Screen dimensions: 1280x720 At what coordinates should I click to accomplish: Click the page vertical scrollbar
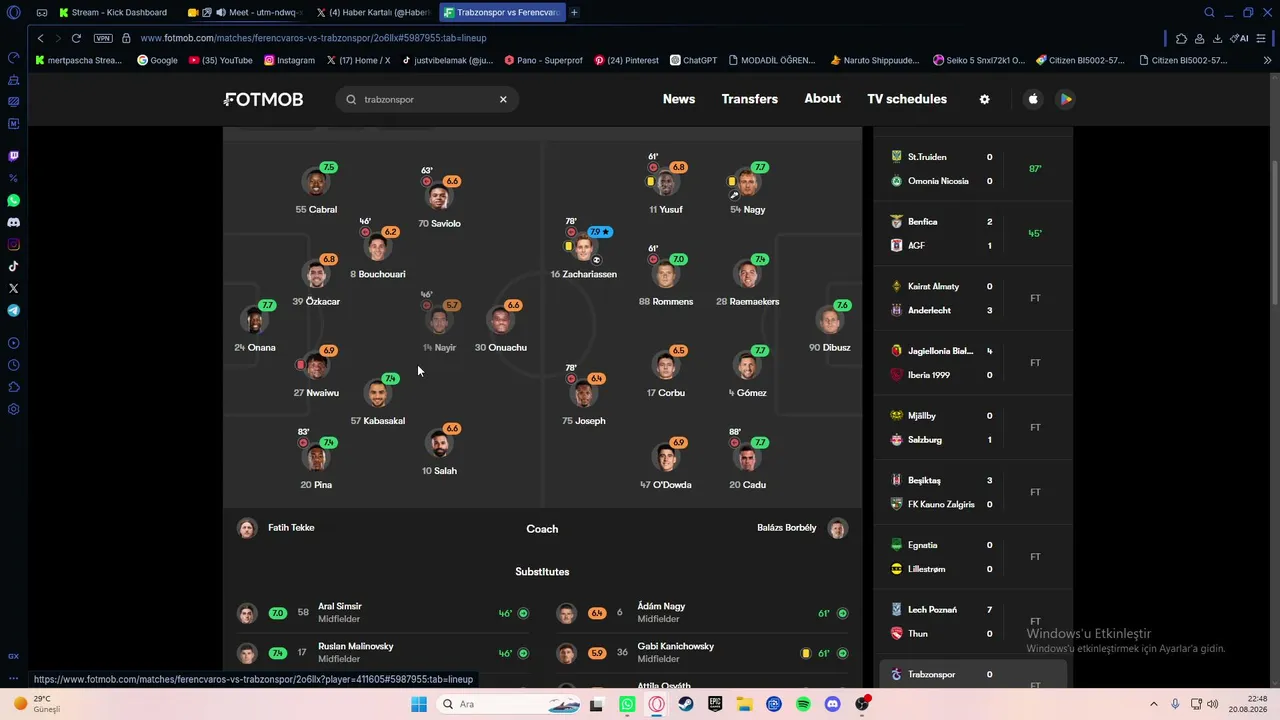point(1274,235)
